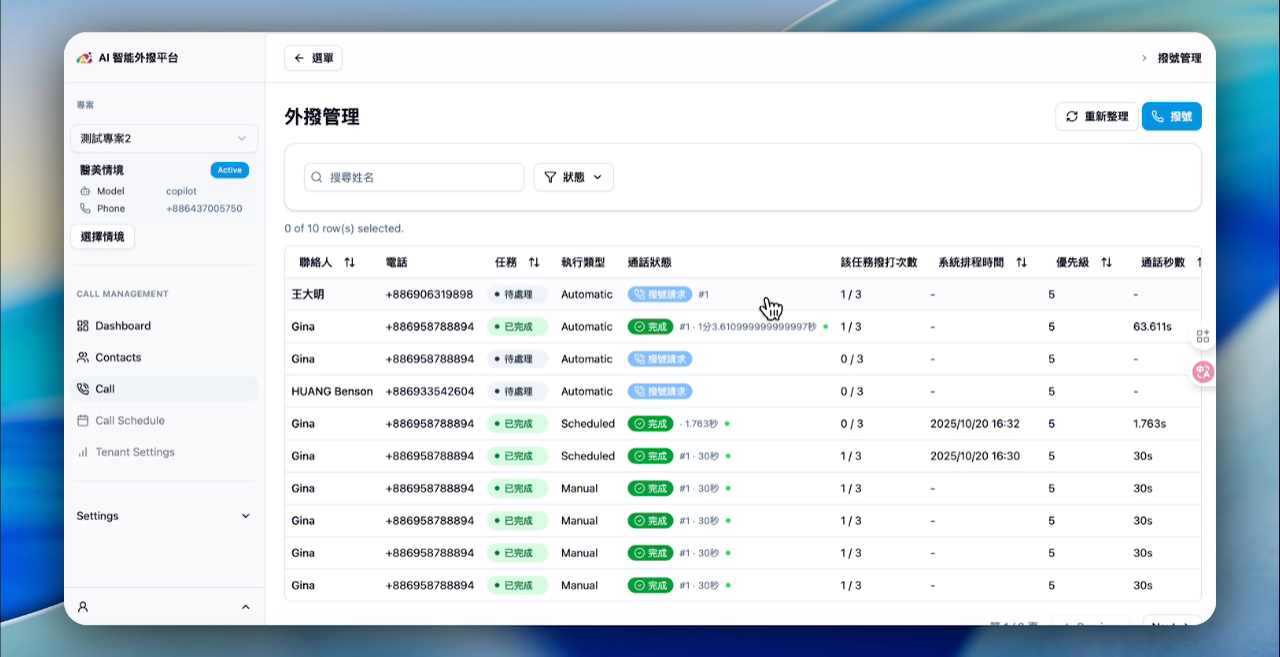This screenshot has width=1280, height=657.
Task: Click the 重新整理 refresh button
Action: [1097, 117]
